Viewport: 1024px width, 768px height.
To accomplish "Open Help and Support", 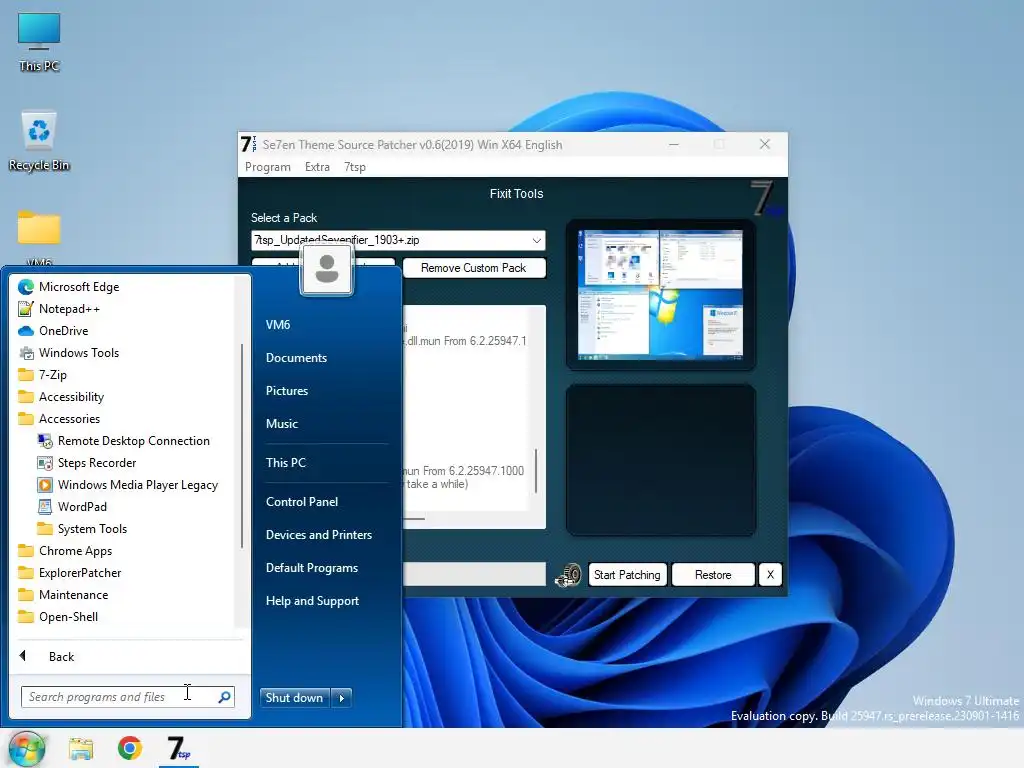I will point(312,601).
